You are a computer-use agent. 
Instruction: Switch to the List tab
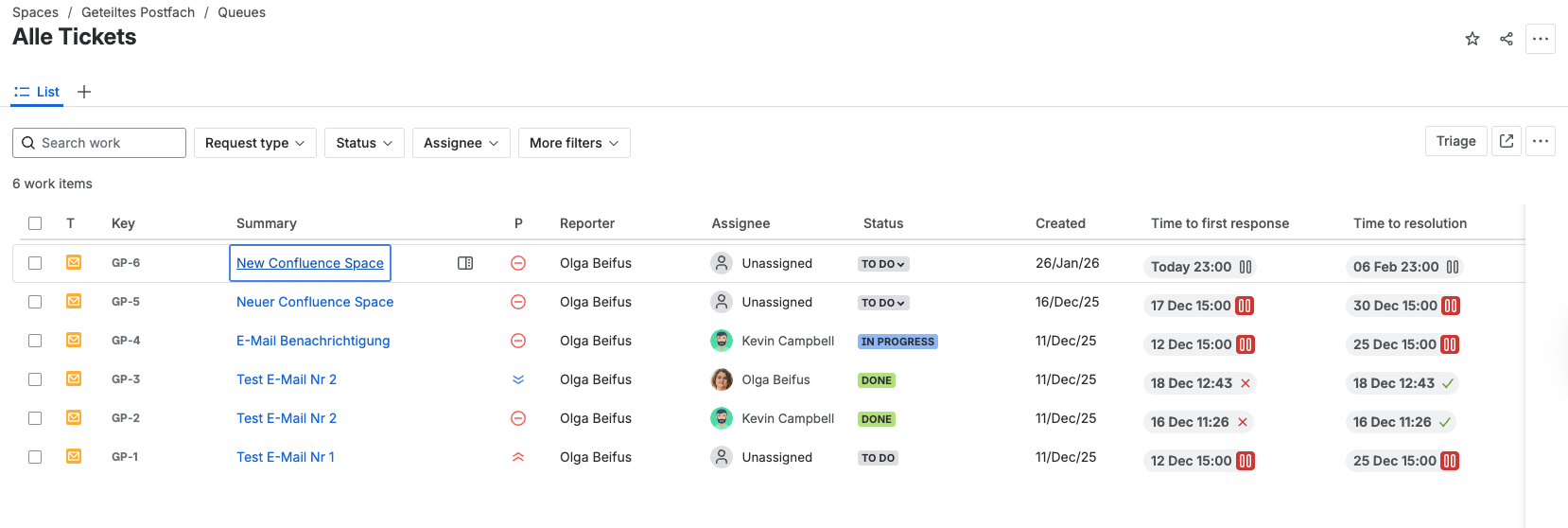pyautogui.click(x=37, y=92)
